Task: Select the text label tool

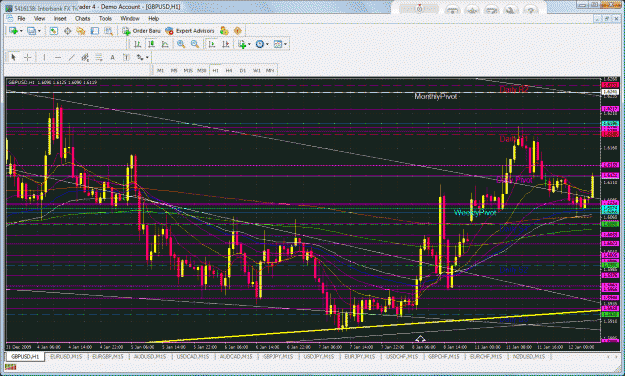Action: pos(126,57)
